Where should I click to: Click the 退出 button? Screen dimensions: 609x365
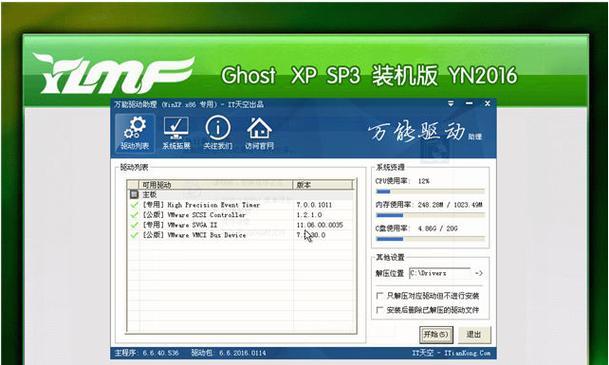pos(473,334)
